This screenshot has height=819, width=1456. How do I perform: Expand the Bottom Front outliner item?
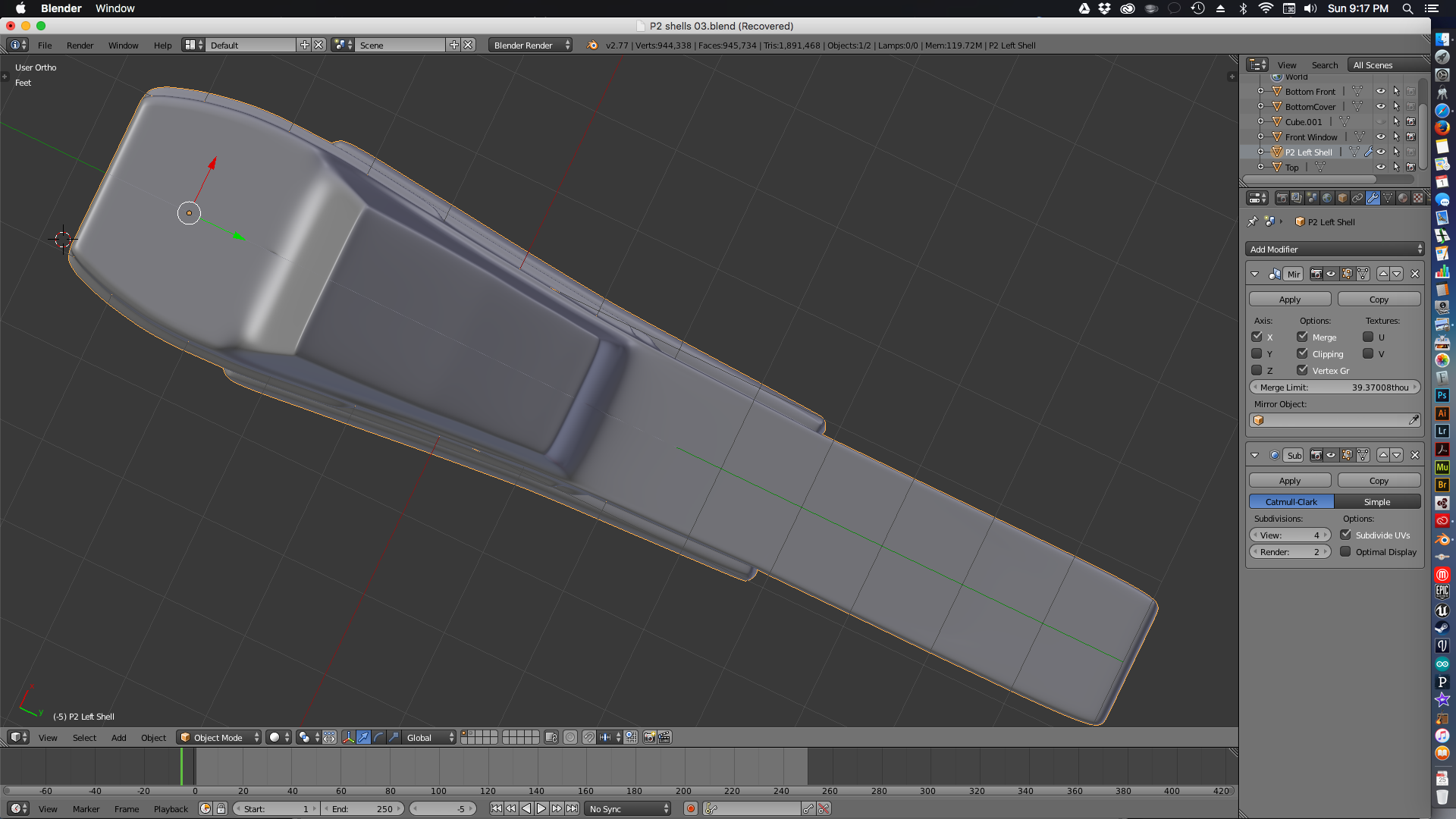[x=1260, y=91]
